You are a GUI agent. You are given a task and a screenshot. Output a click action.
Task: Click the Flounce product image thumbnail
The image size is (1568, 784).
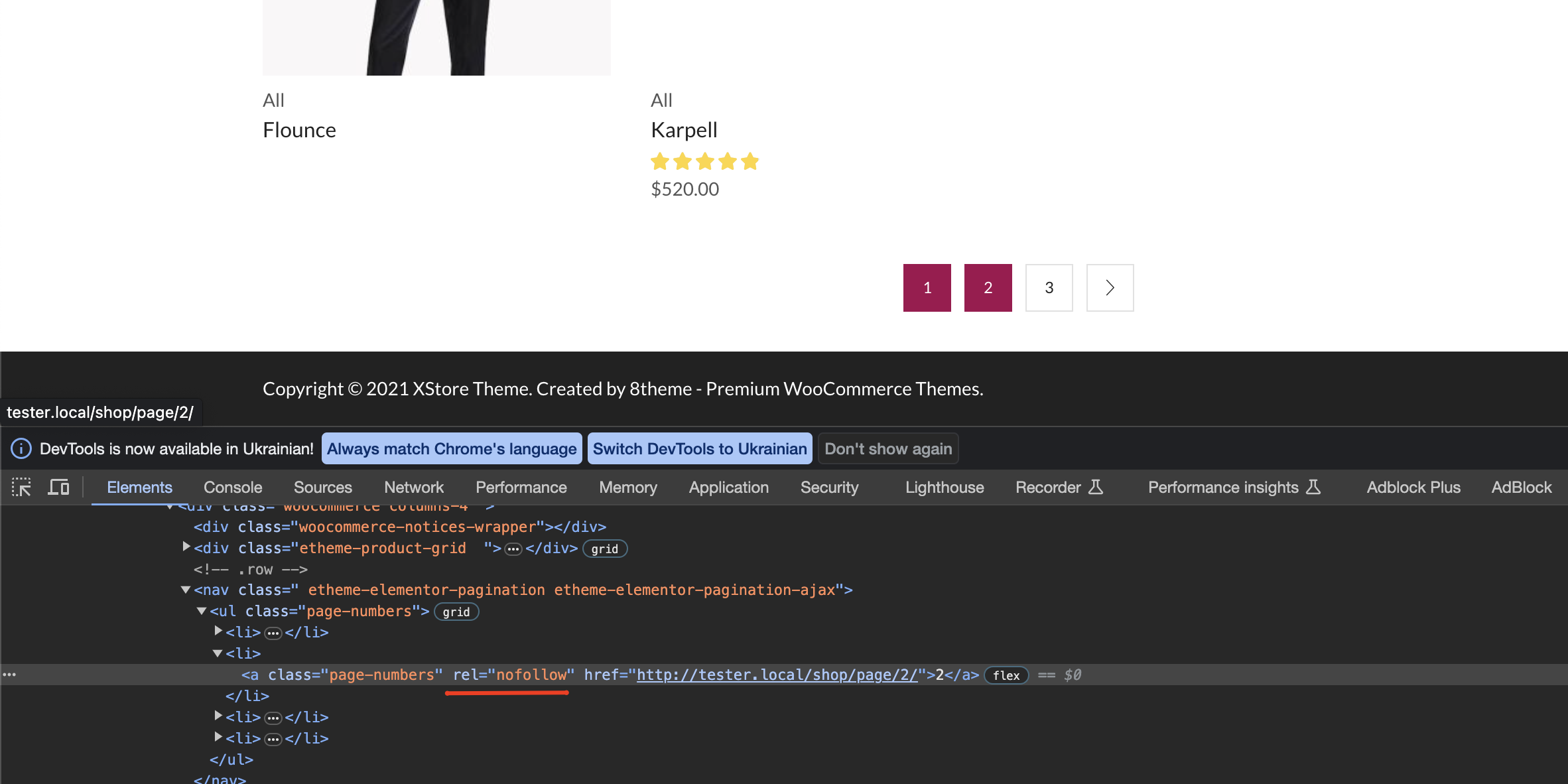tap(436, 37)
